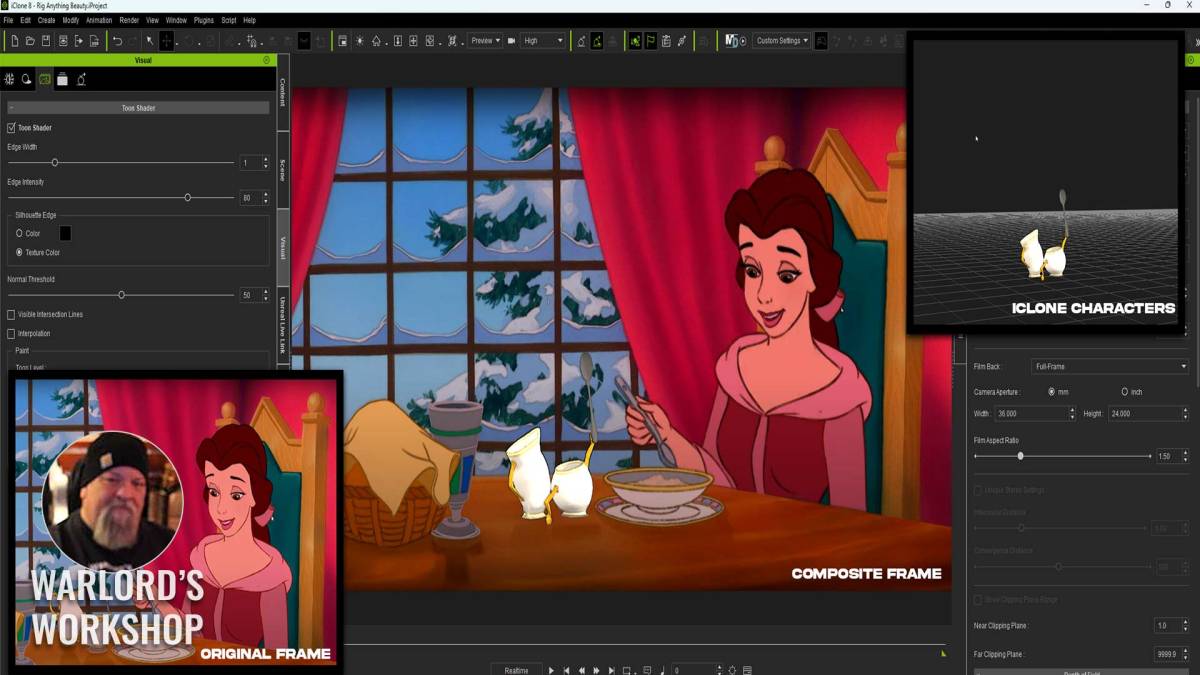The image size is (1200, 675).
Task: Collapse the Toon Shader section header
Action: pyautogui.click(x=138, y=107)
